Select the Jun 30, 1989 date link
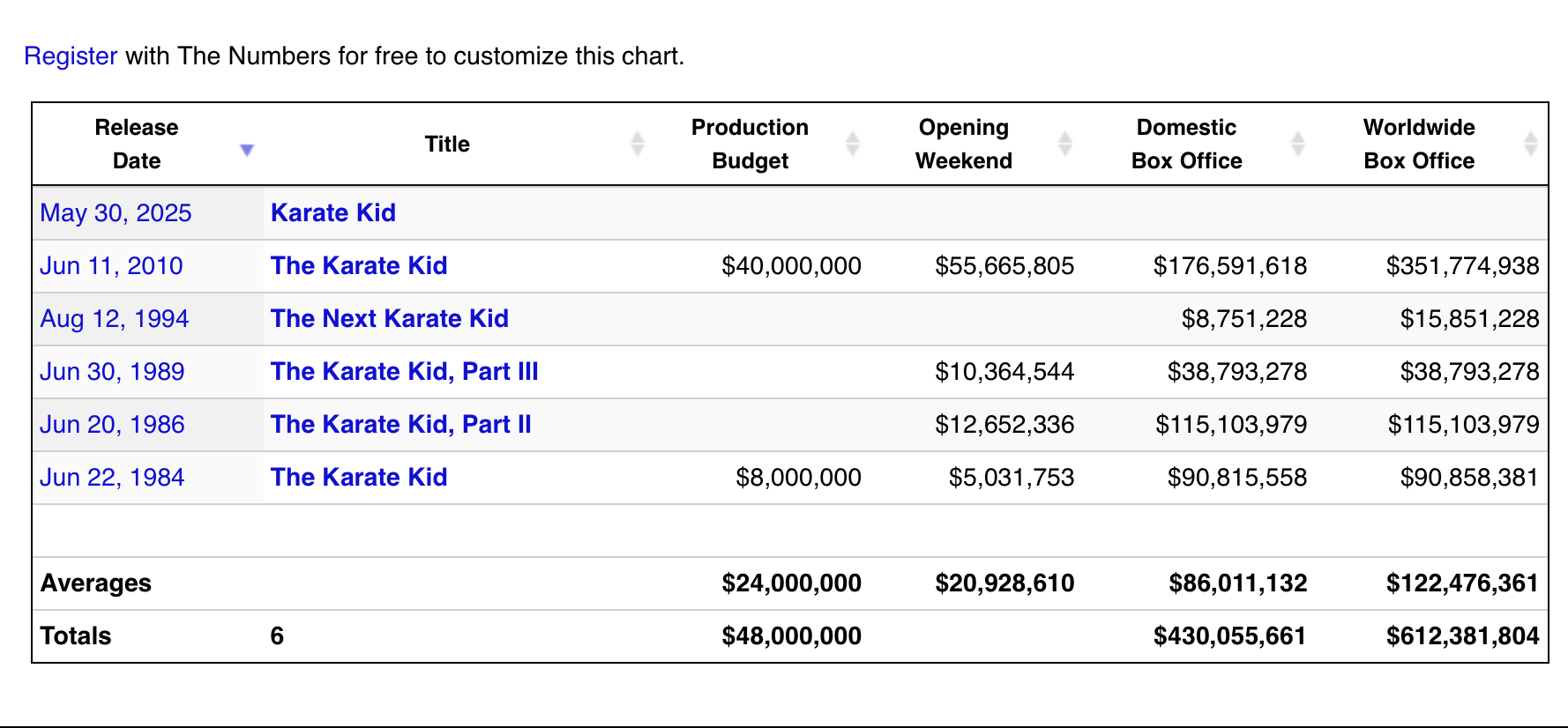The image size is (1568, 728). click(112, 372)
